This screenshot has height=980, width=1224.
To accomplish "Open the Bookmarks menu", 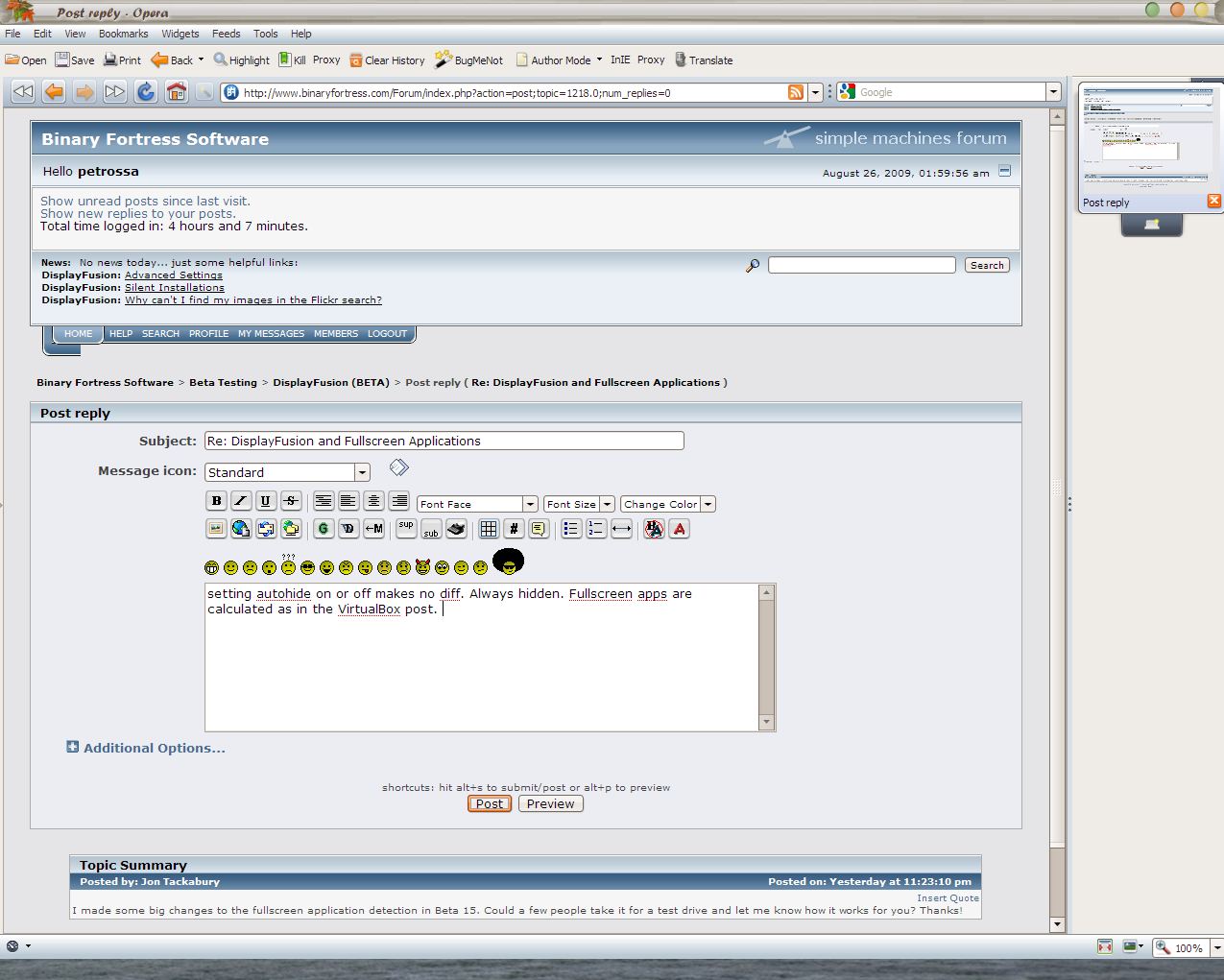I will pyautogui.click(x=123, y=34).
